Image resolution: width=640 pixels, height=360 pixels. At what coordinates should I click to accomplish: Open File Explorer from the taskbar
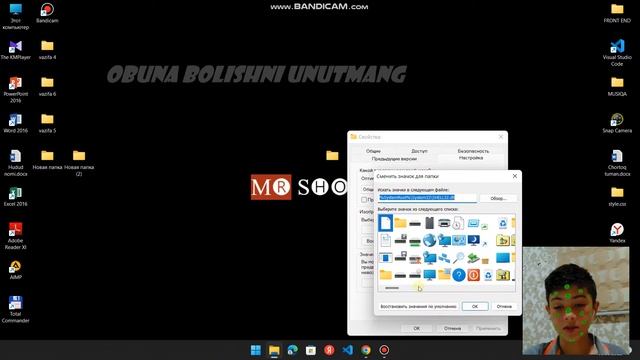(x=274, y=350)
